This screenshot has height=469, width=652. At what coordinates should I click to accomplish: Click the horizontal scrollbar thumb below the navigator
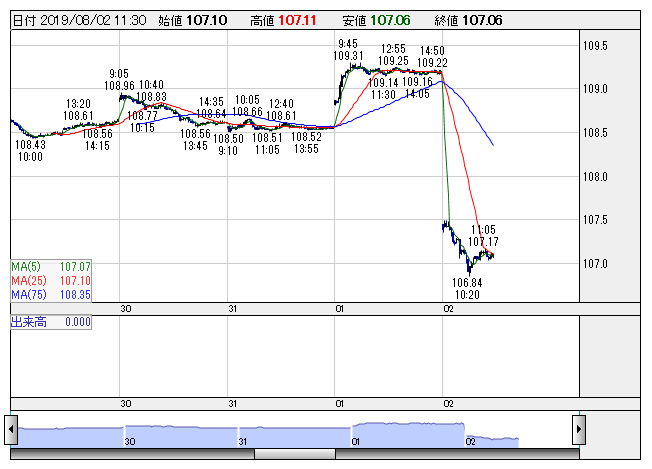(x=295, y=454)
